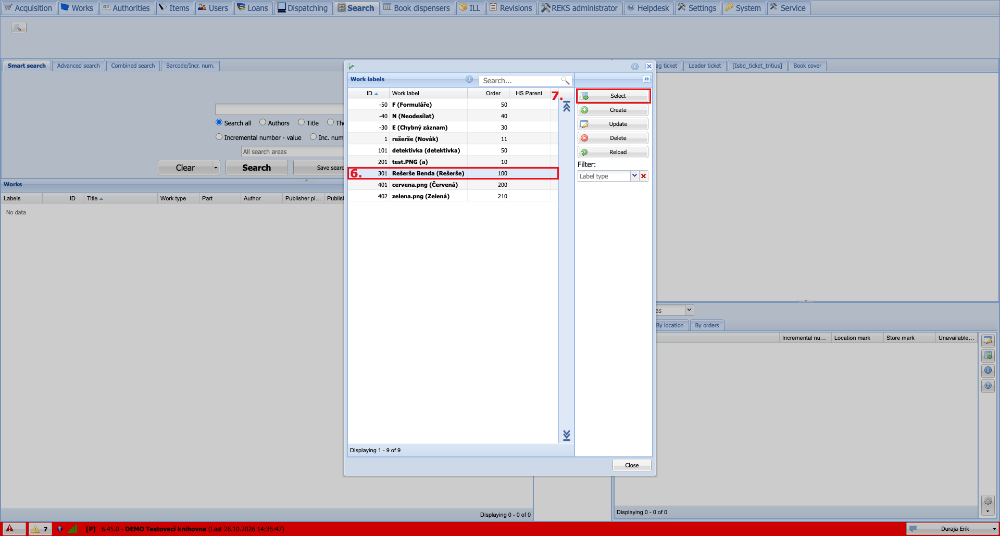Click the main Search button

(x=256, y=168)
